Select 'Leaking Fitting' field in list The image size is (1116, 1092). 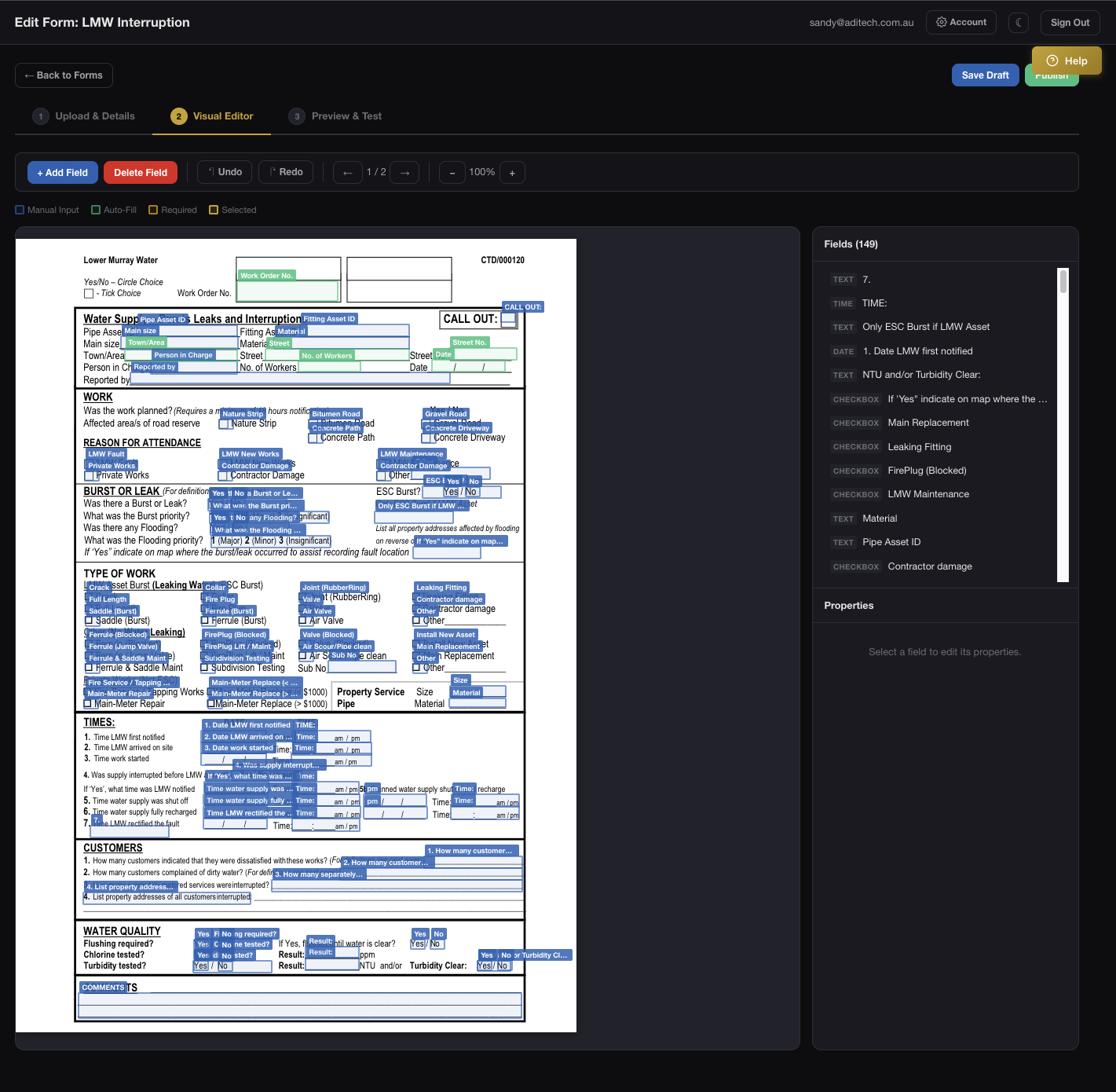939,447
